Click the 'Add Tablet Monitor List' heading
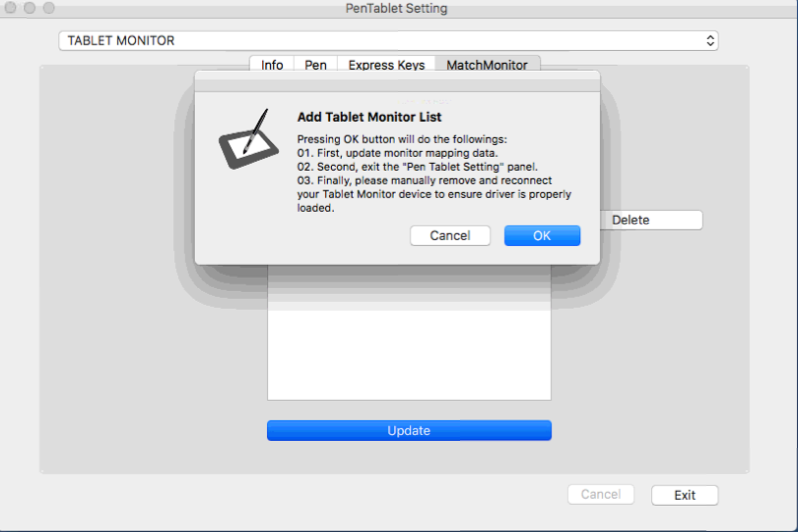798x532 pixels. tap(369, 117)
